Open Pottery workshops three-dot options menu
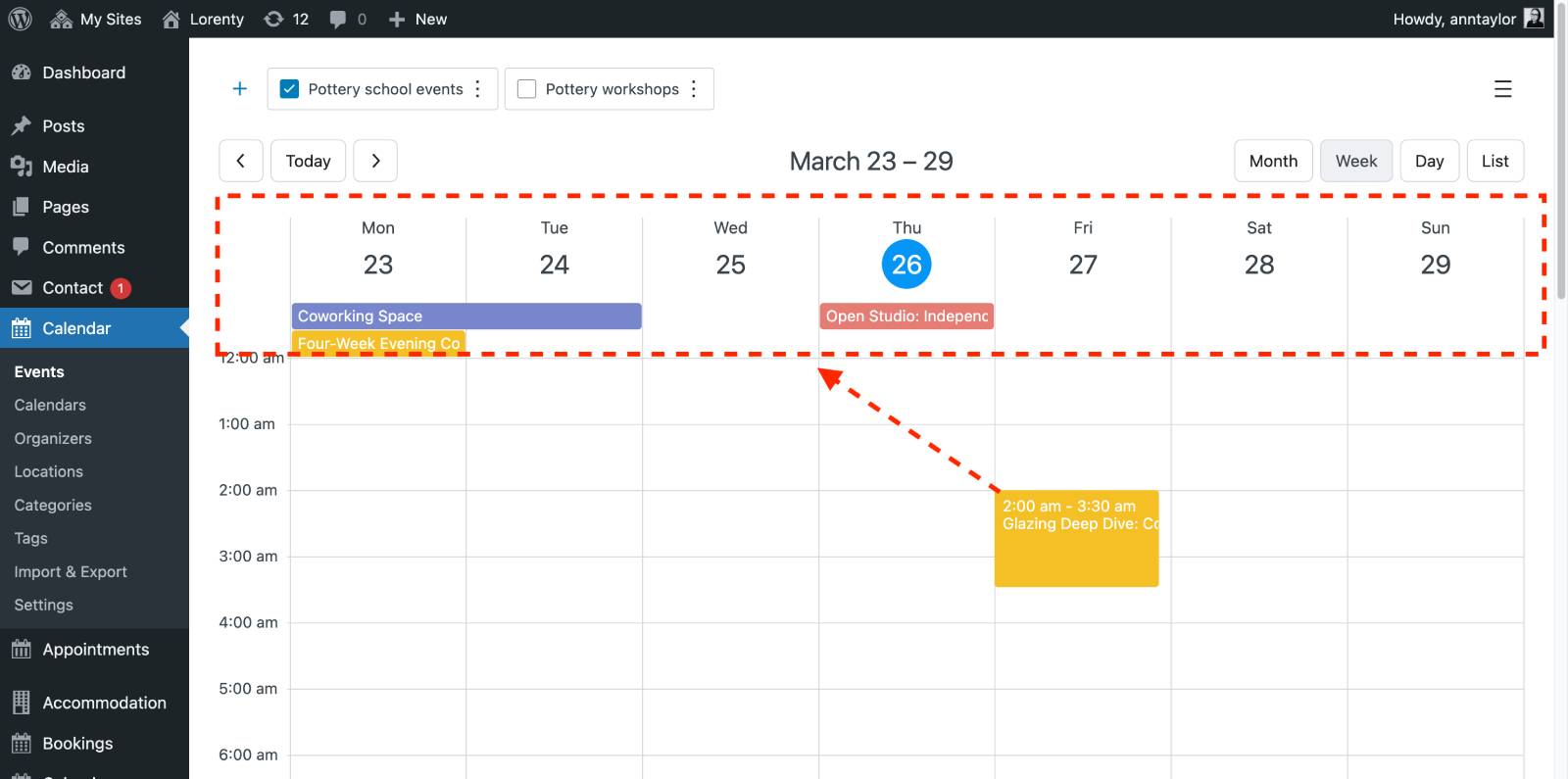Viewport: 1568px width, 779px height. [694, 89]
